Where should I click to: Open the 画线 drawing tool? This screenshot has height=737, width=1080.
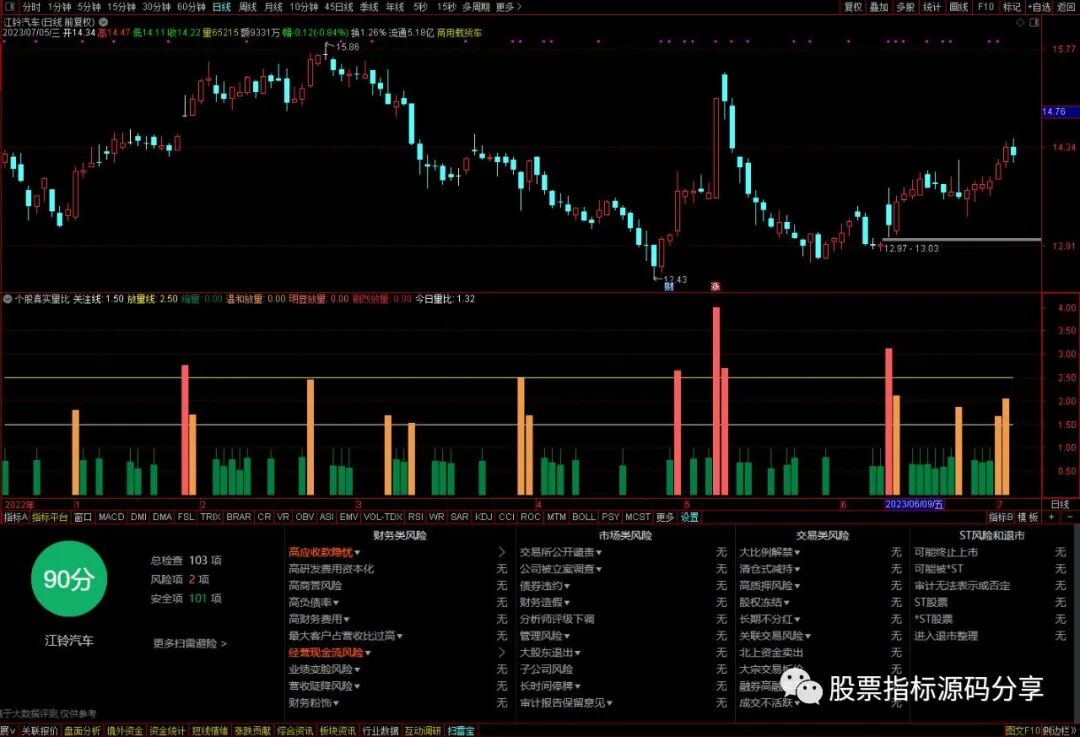(959, 6)
